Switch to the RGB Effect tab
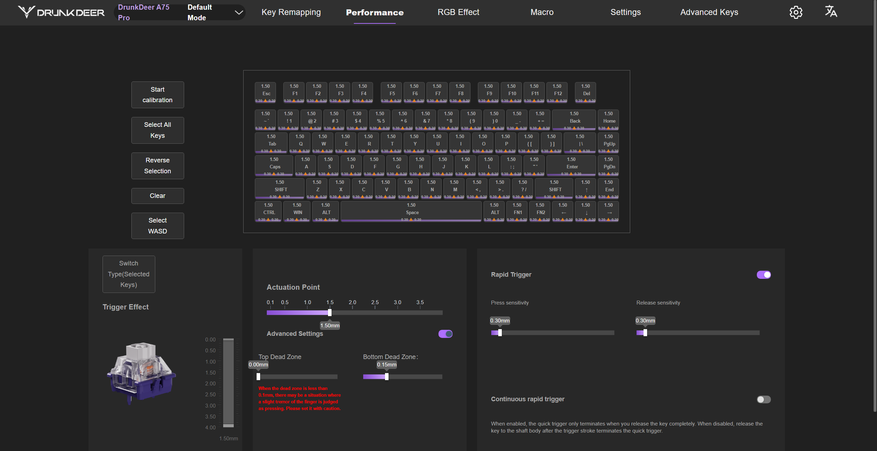The width and height of the screenshot is (877, 451). coord(458,12)
